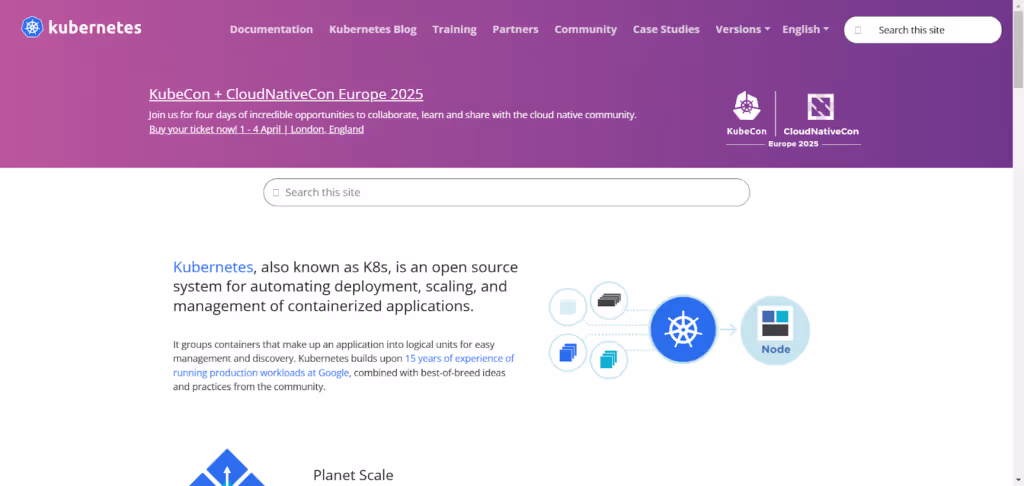Focus the header Search this site field
This screenshot has height=486, width=1024.
(922, 30)
